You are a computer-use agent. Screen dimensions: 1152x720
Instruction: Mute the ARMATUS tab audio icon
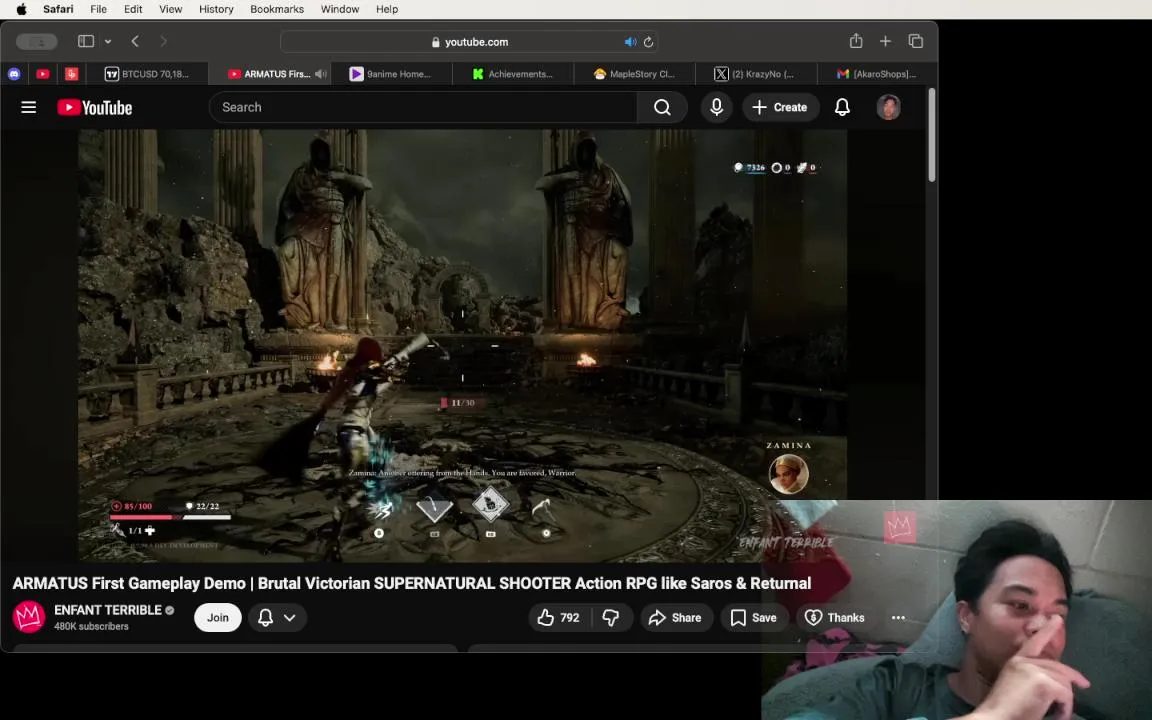tap(320, 73)
